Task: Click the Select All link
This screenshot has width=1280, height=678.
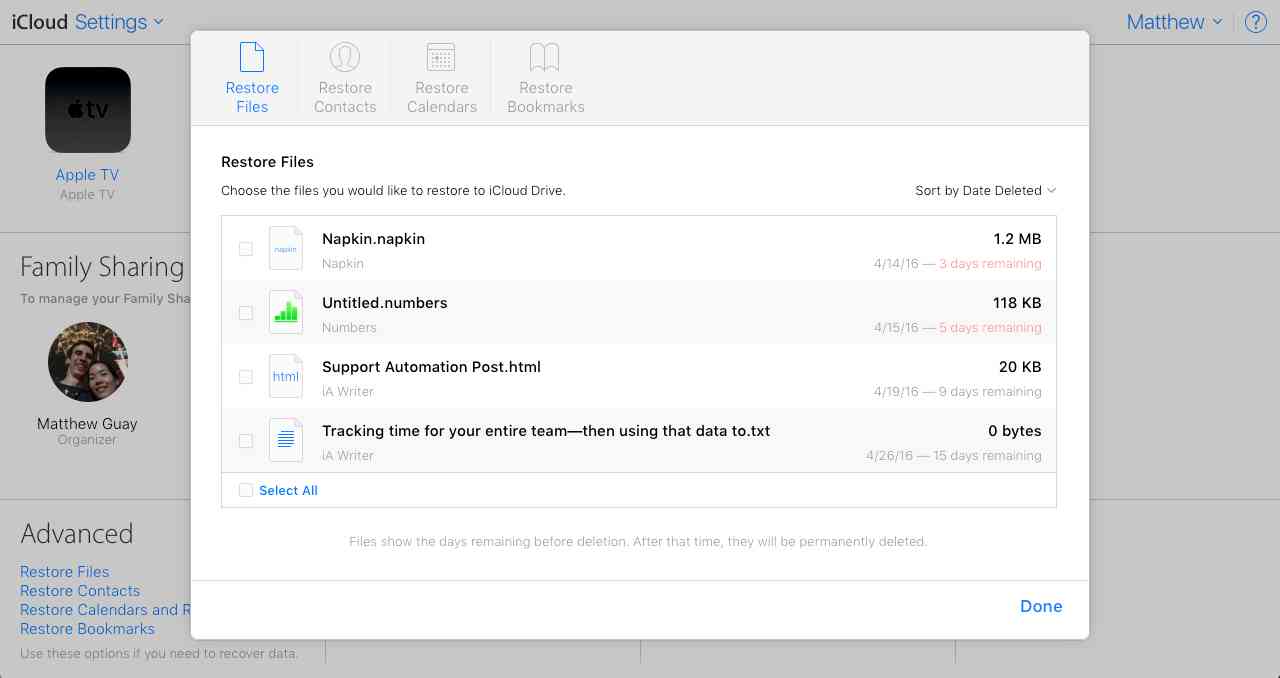Action: pyautogui.click(x=288, y=491)
